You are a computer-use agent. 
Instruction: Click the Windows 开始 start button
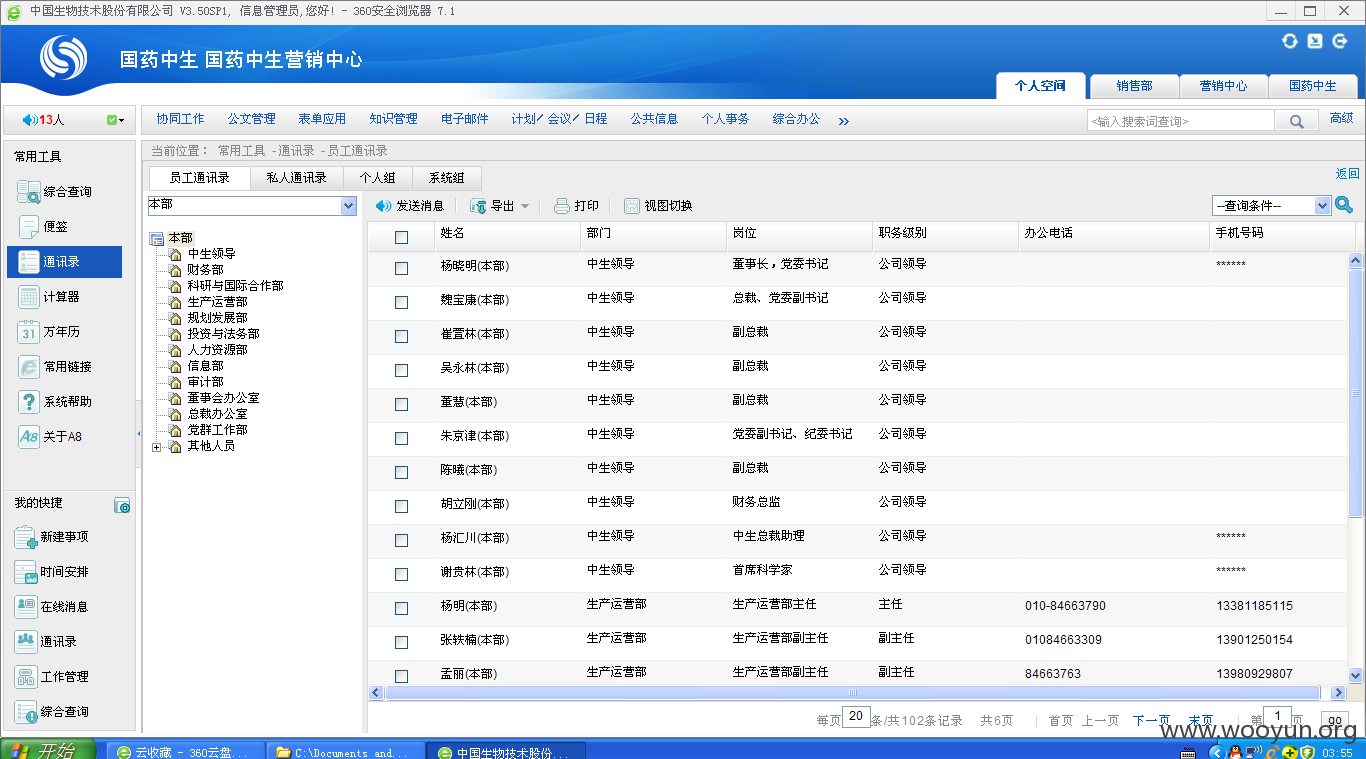[x=48, y=750]
